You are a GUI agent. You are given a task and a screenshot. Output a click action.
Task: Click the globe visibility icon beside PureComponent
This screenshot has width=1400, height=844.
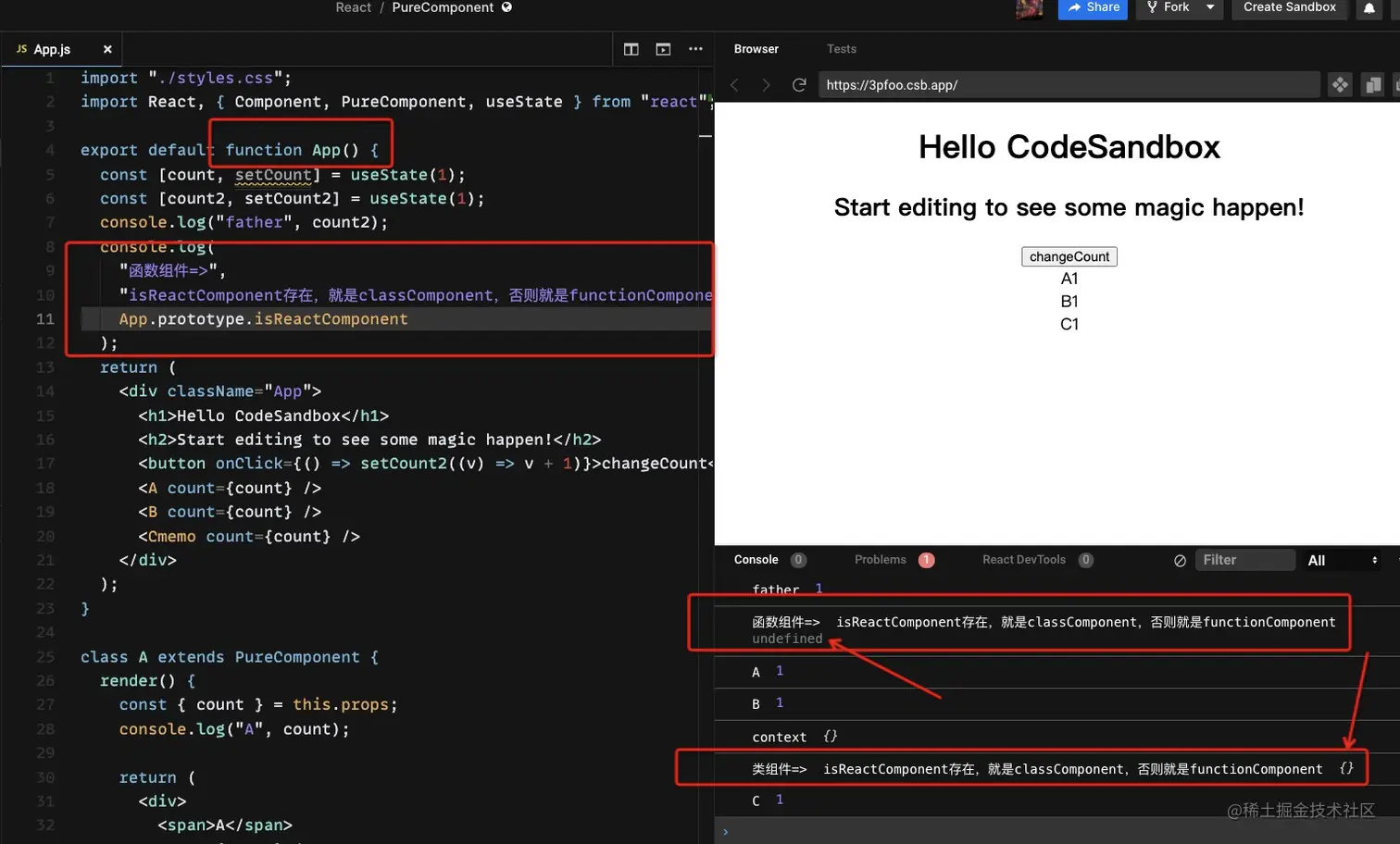pos(506,6)
